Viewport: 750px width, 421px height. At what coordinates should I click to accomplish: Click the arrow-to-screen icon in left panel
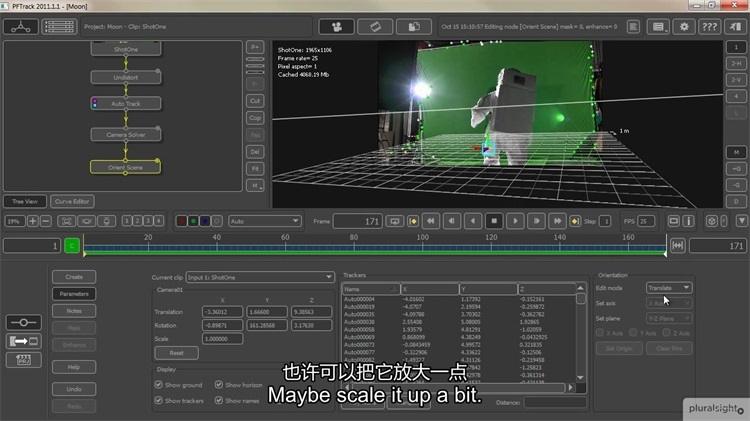(23, 341)
